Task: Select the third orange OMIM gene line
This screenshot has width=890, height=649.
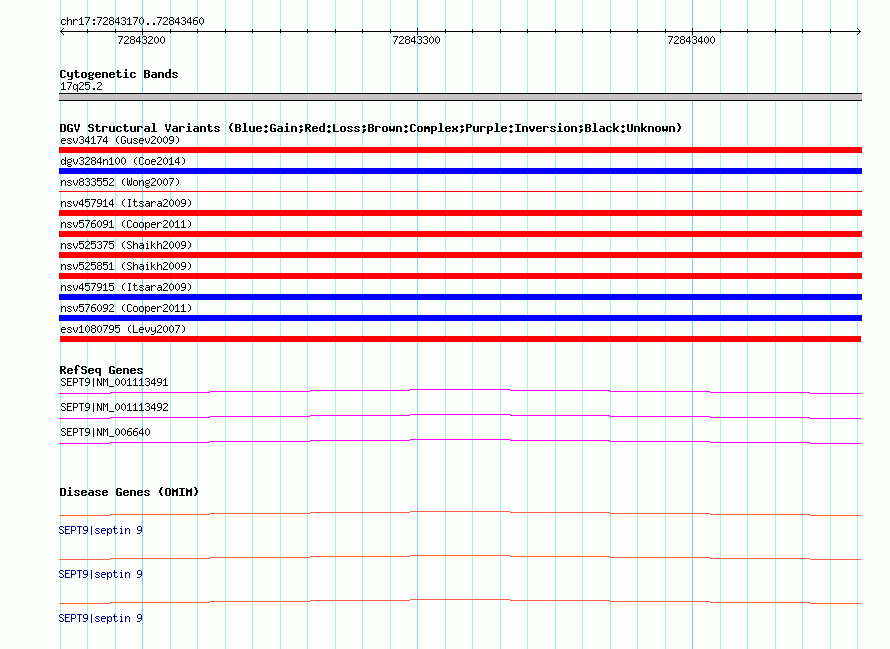Action: (460, 601)
